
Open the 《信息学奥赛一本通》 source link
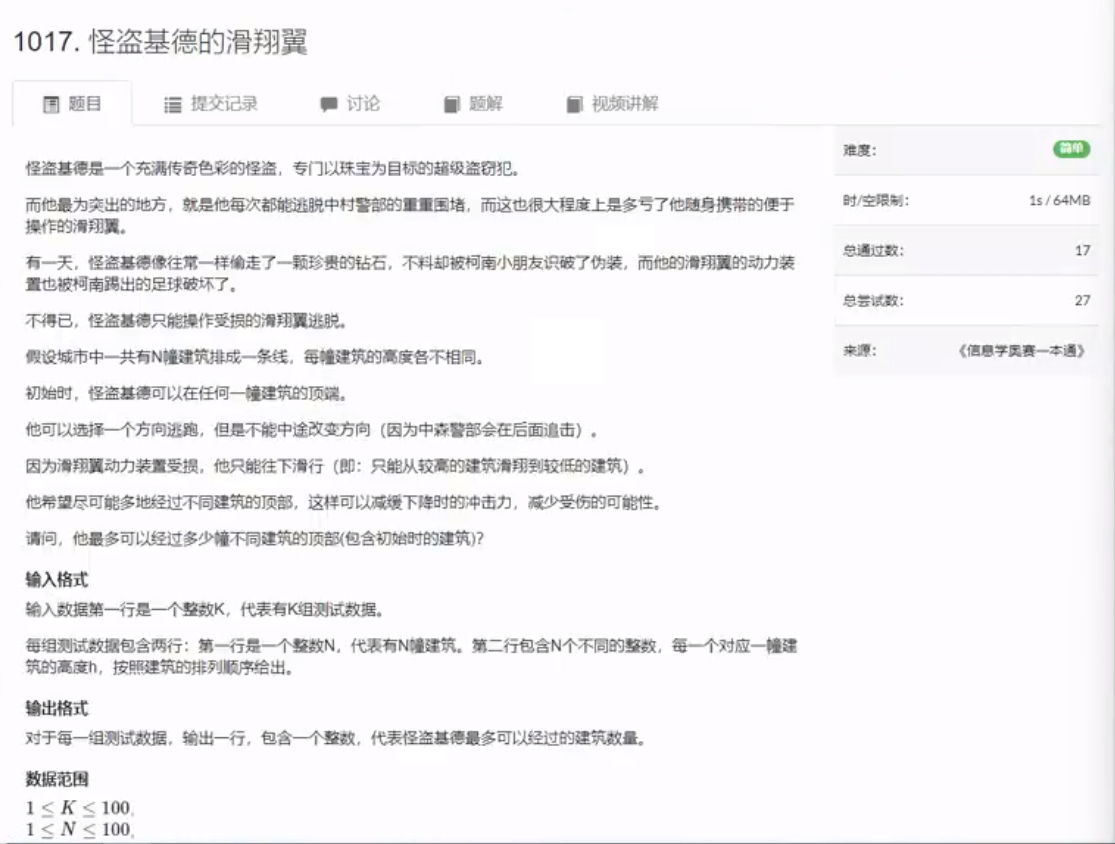[x=1021, y=350]
